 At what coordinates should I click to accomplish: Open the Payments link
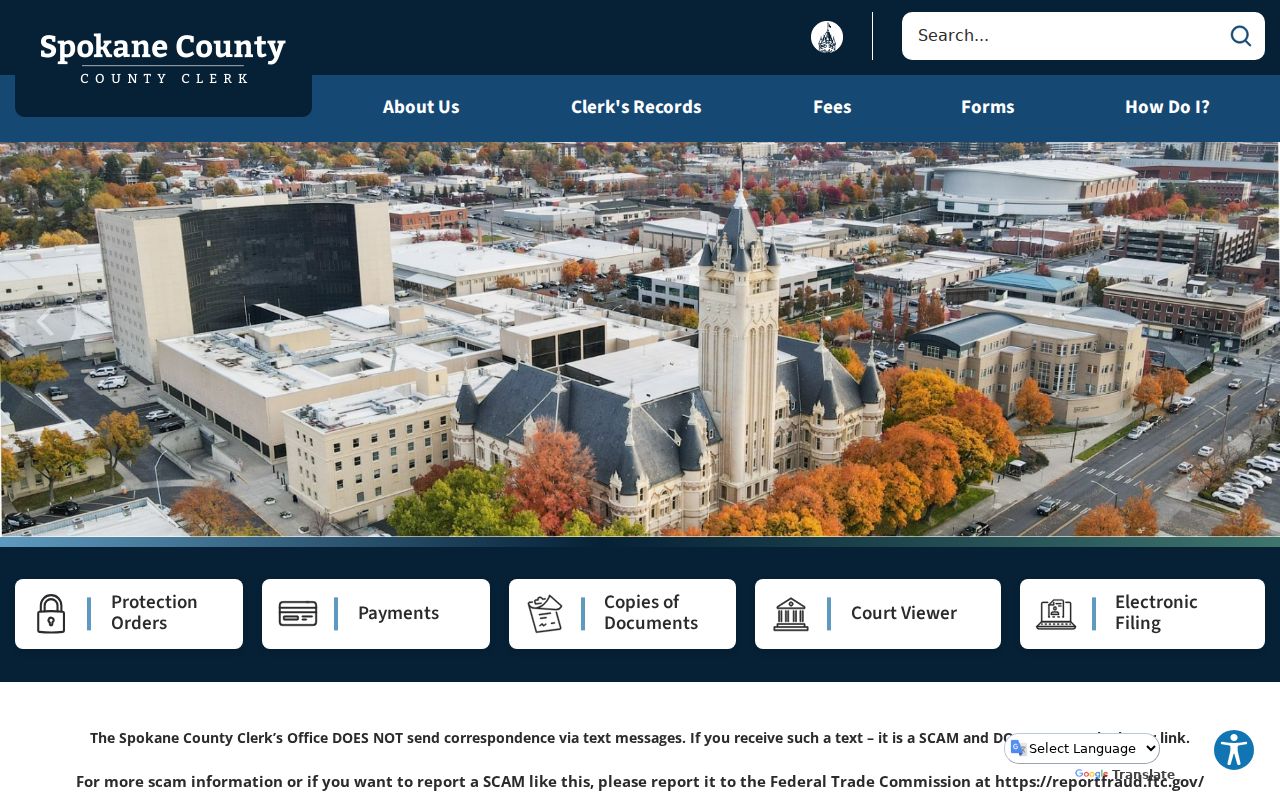376,614
